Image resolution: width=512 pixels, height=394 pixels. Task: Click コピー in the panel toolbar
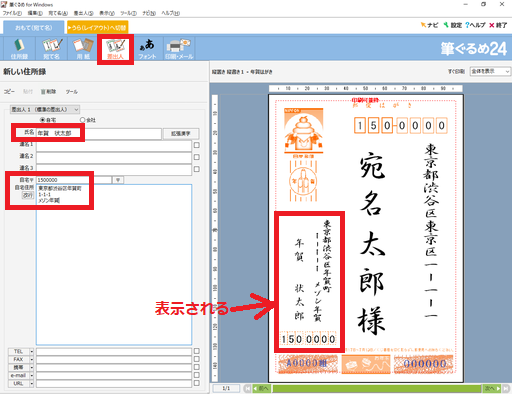point(9,92)
